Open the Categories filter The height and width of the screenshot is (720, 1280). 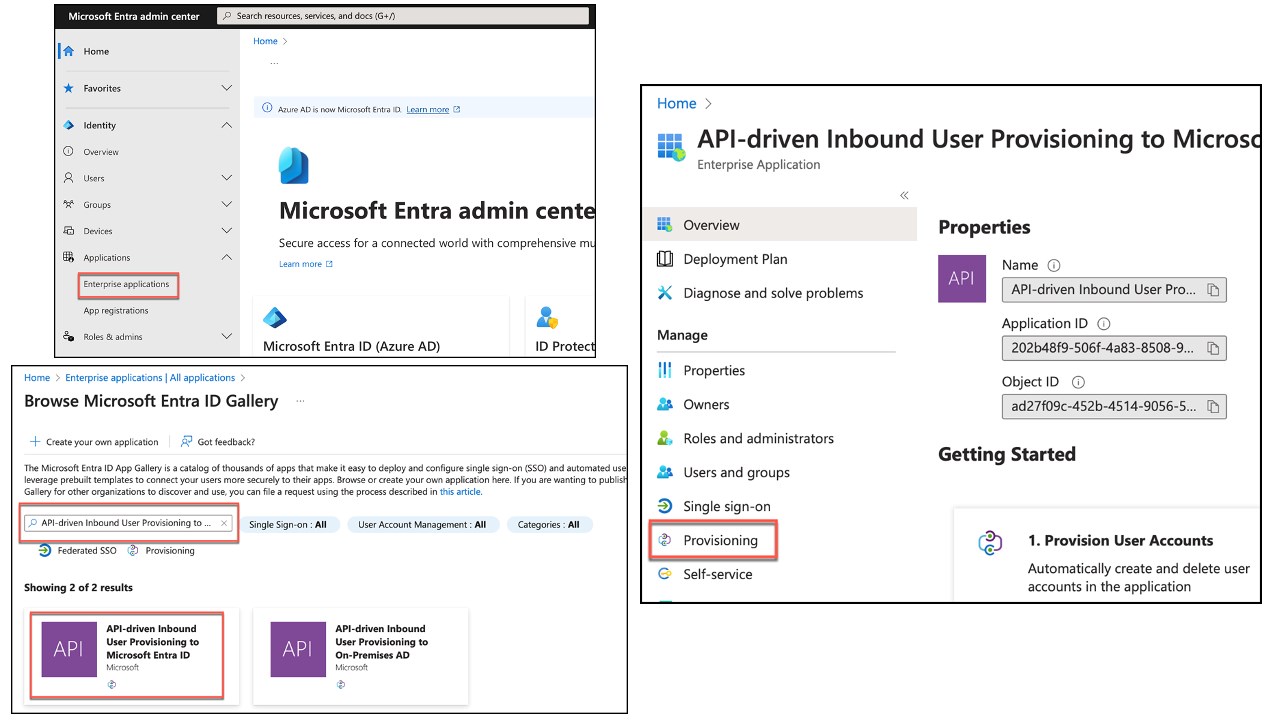point(549,524)
